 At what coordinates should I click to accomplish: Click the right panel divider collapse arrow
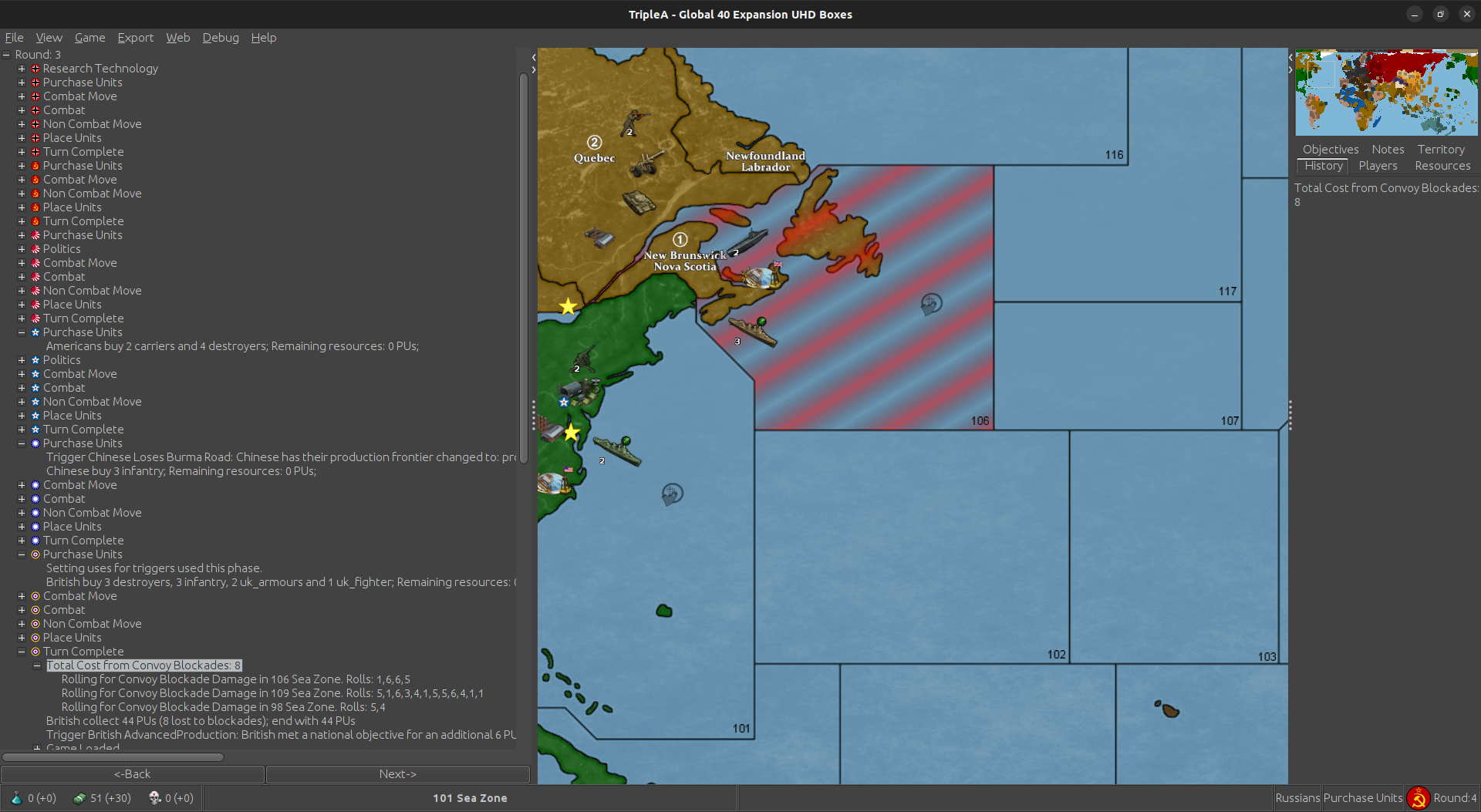click(1290, 70)
